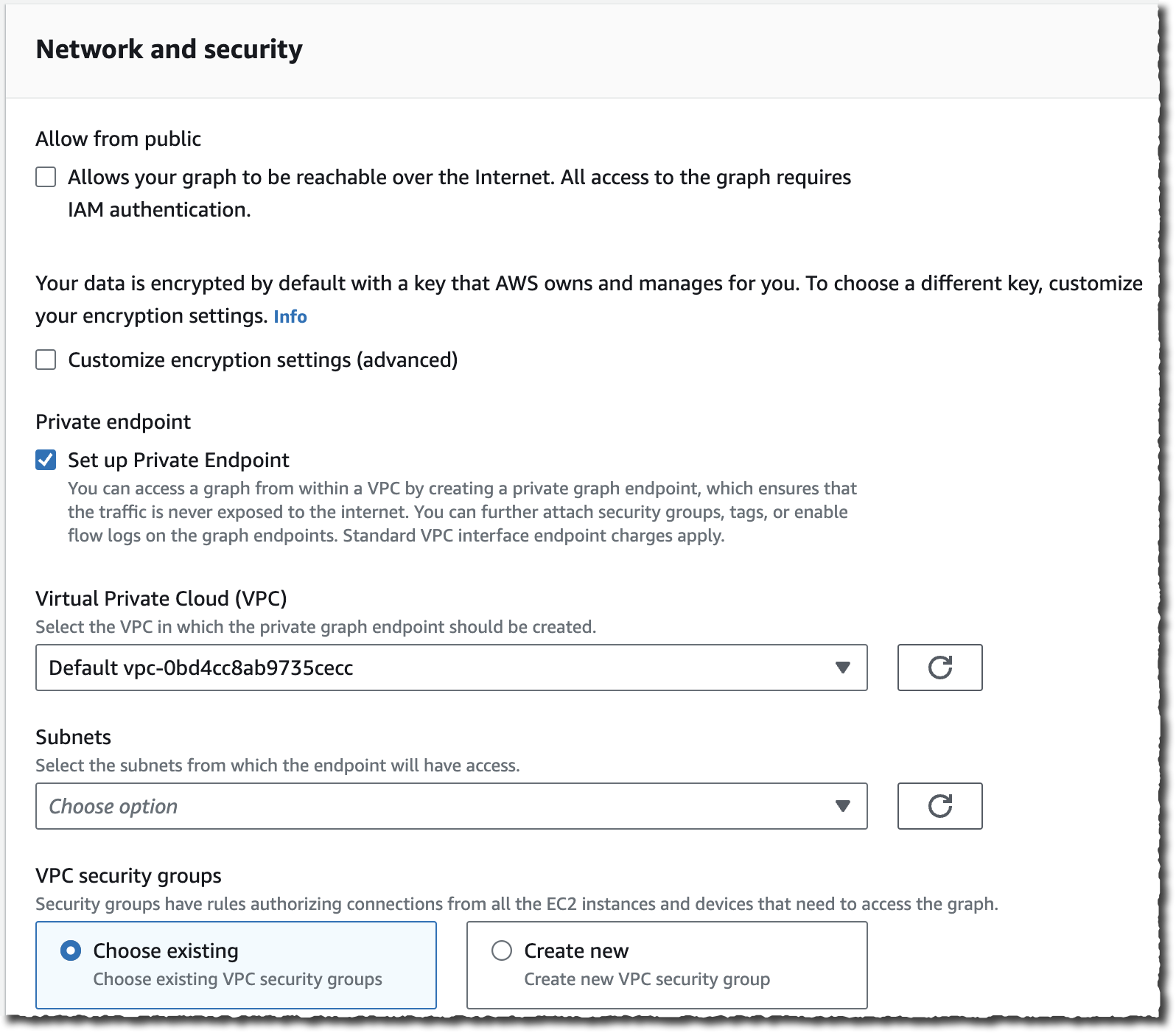Click the Customize encryption settings label text
The height and width of the screenshot is (1033, 1176).
[263, 360]
